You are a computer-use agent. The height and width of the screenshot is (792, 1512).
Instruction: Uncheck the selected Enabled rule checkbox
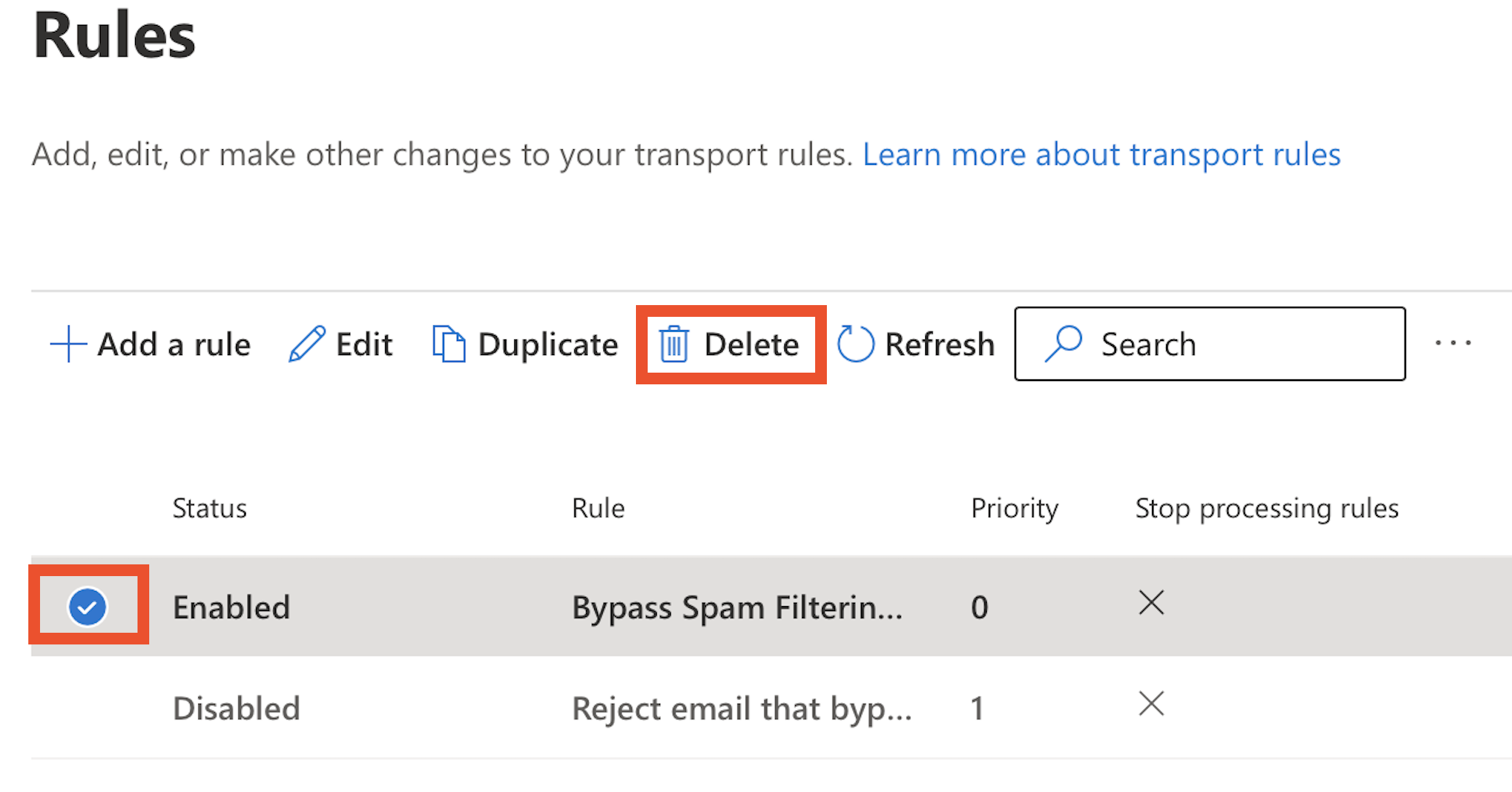pos(88,606)
